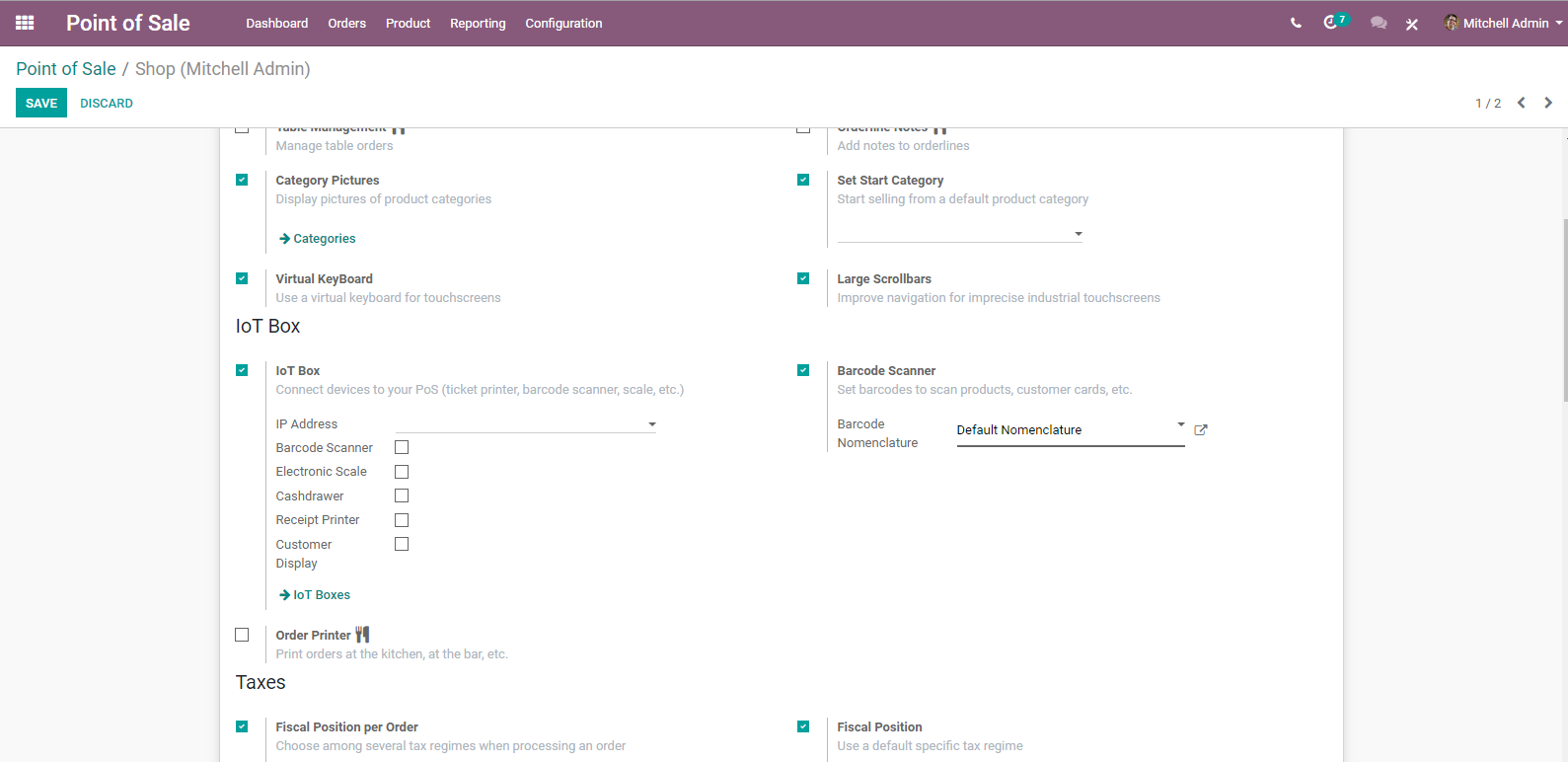
Task: Toggle Category Pictures checkbox
Action: coord(242,180)
